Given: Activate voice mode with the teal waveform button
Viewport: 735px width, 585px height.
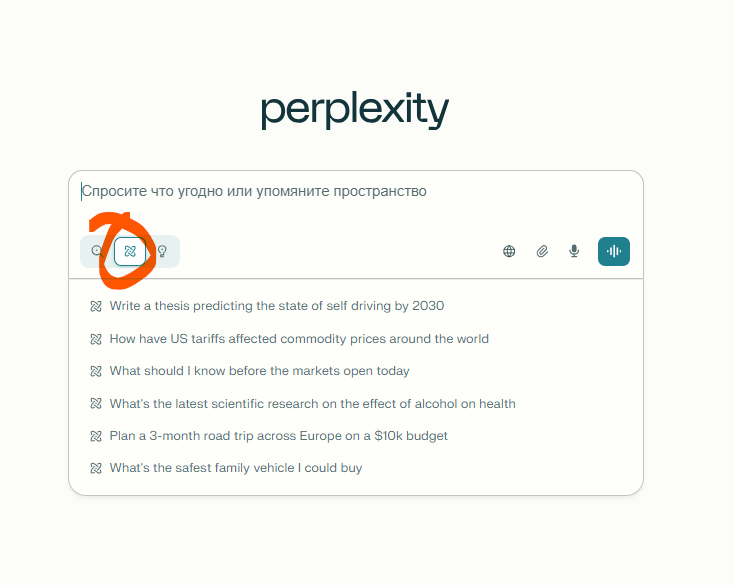Looking at the screenshot, I should [614, 251].
